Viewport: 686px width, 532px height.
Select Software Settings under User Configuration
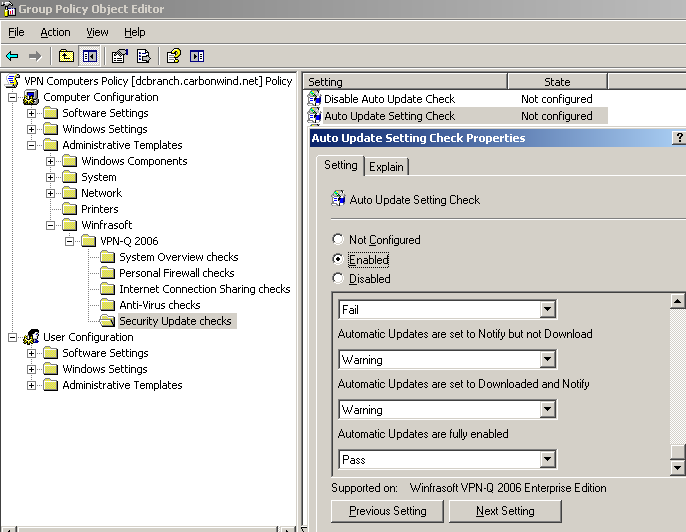click(105, 353)
